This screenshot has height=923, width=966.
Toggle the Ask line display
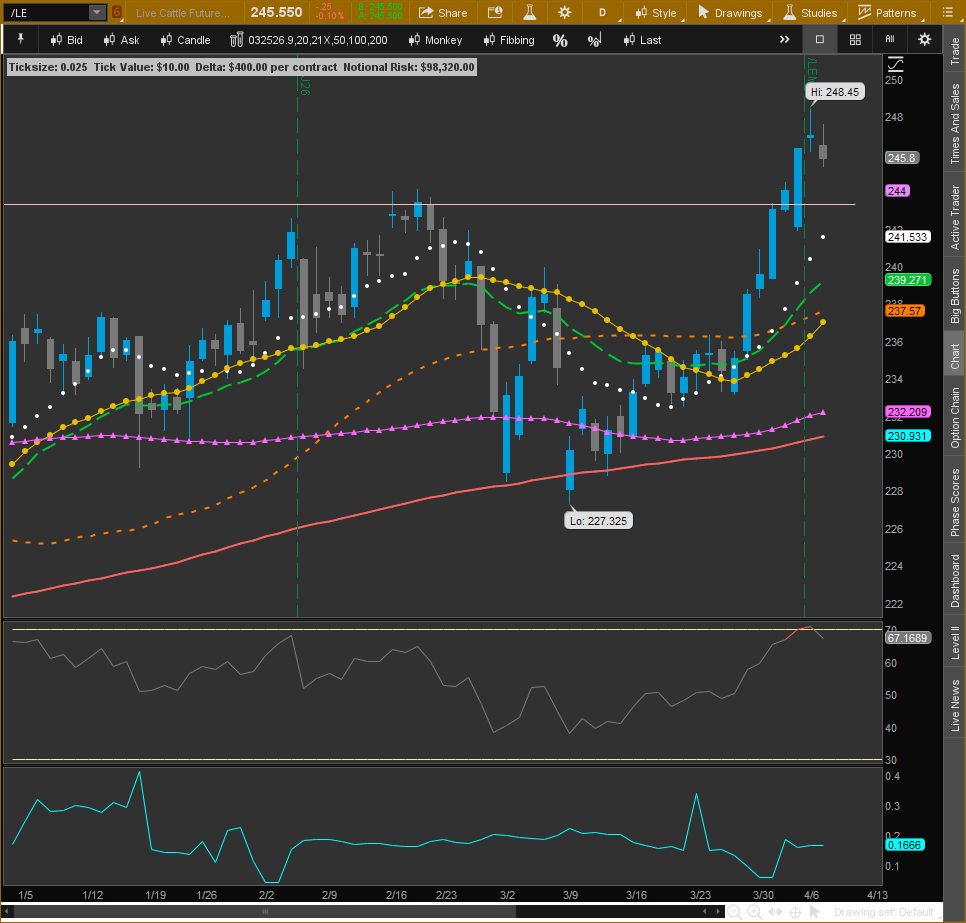[121, 40]
